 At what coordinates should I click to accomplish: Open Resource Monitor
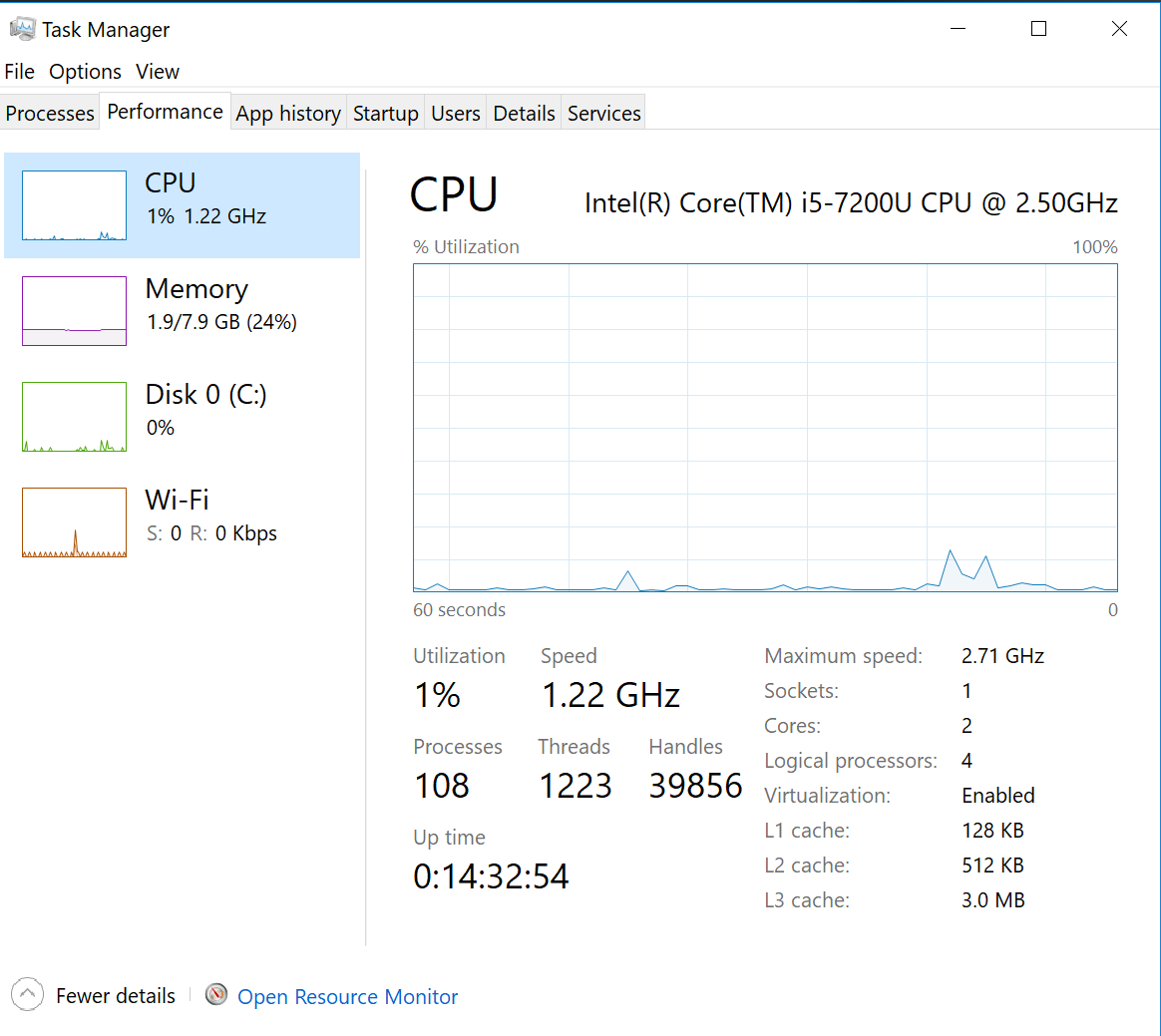coord(347,994)
